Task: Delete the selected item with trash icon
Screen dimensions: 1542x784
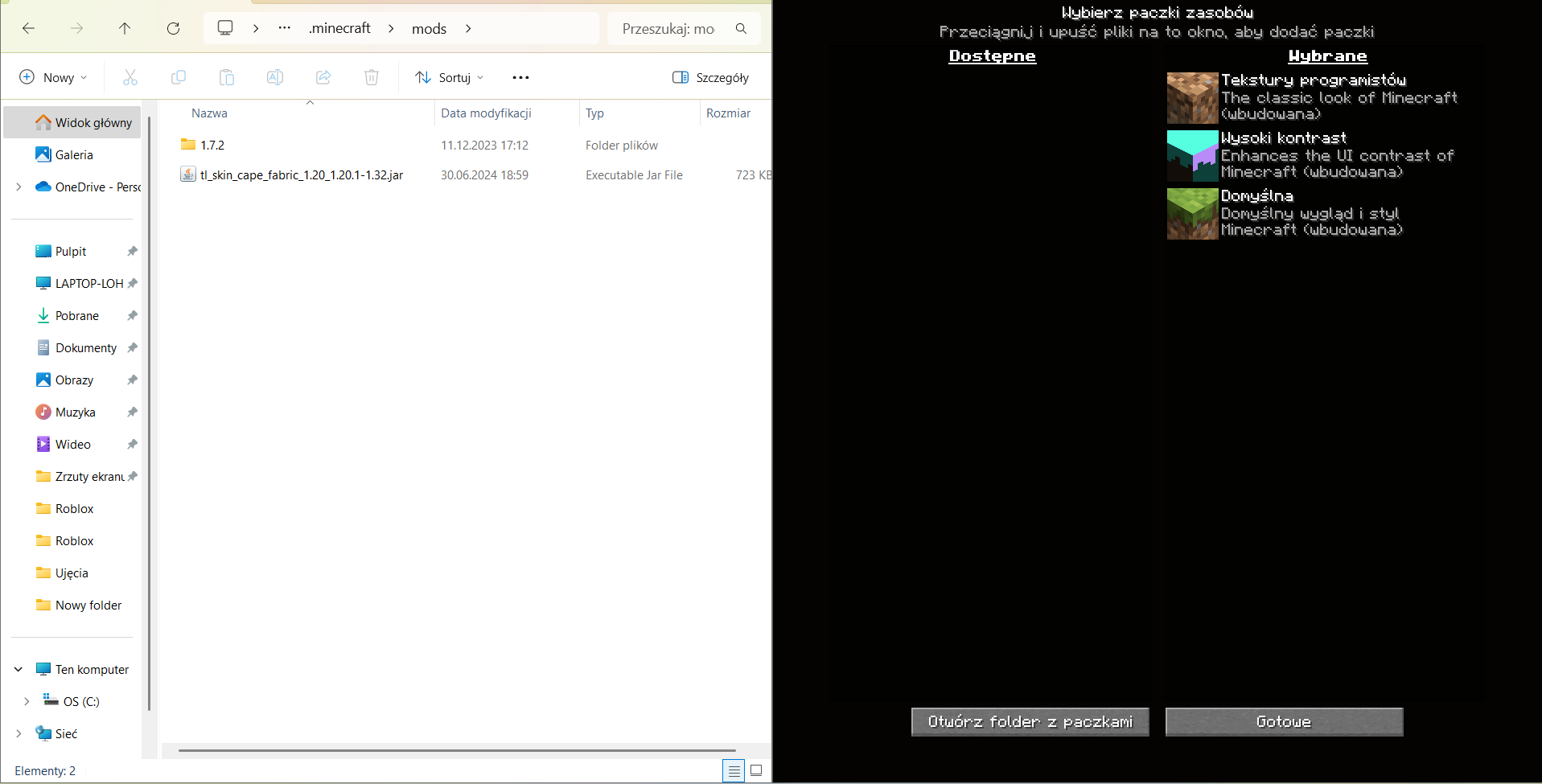Action: coord(372,77)
